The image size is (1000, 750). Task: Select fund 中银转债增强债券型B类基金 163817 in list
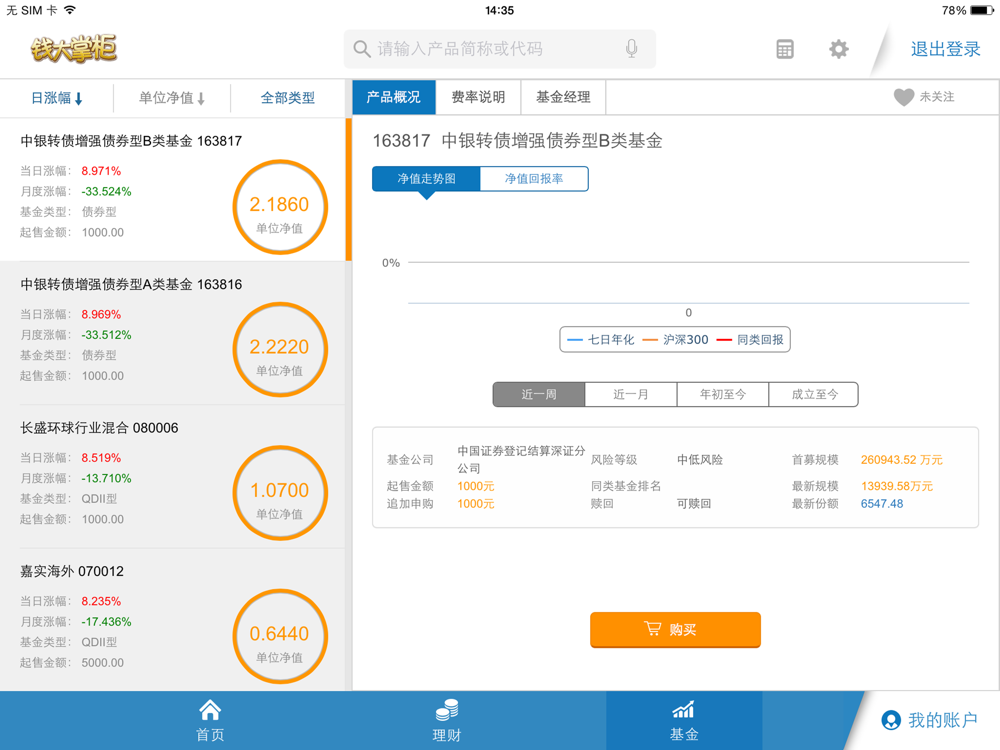click(x=173, y=189)
